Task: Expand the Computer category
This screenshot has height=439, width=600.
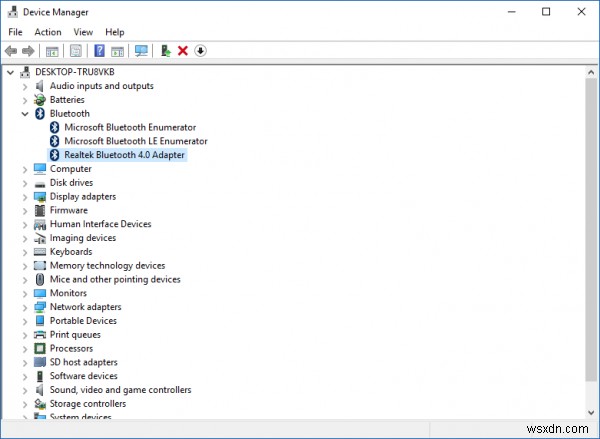Action: pos(25,169)
